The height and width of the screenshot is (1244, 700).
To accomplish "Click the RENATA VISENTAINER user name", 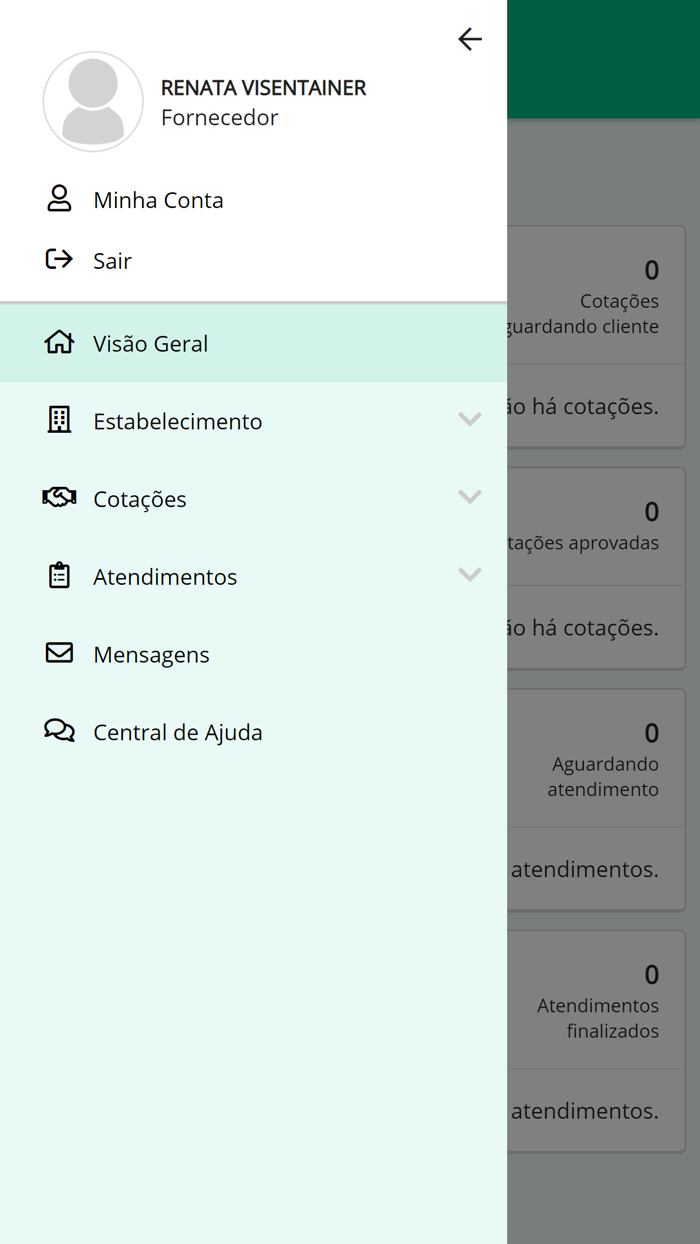I will [263, 88].
